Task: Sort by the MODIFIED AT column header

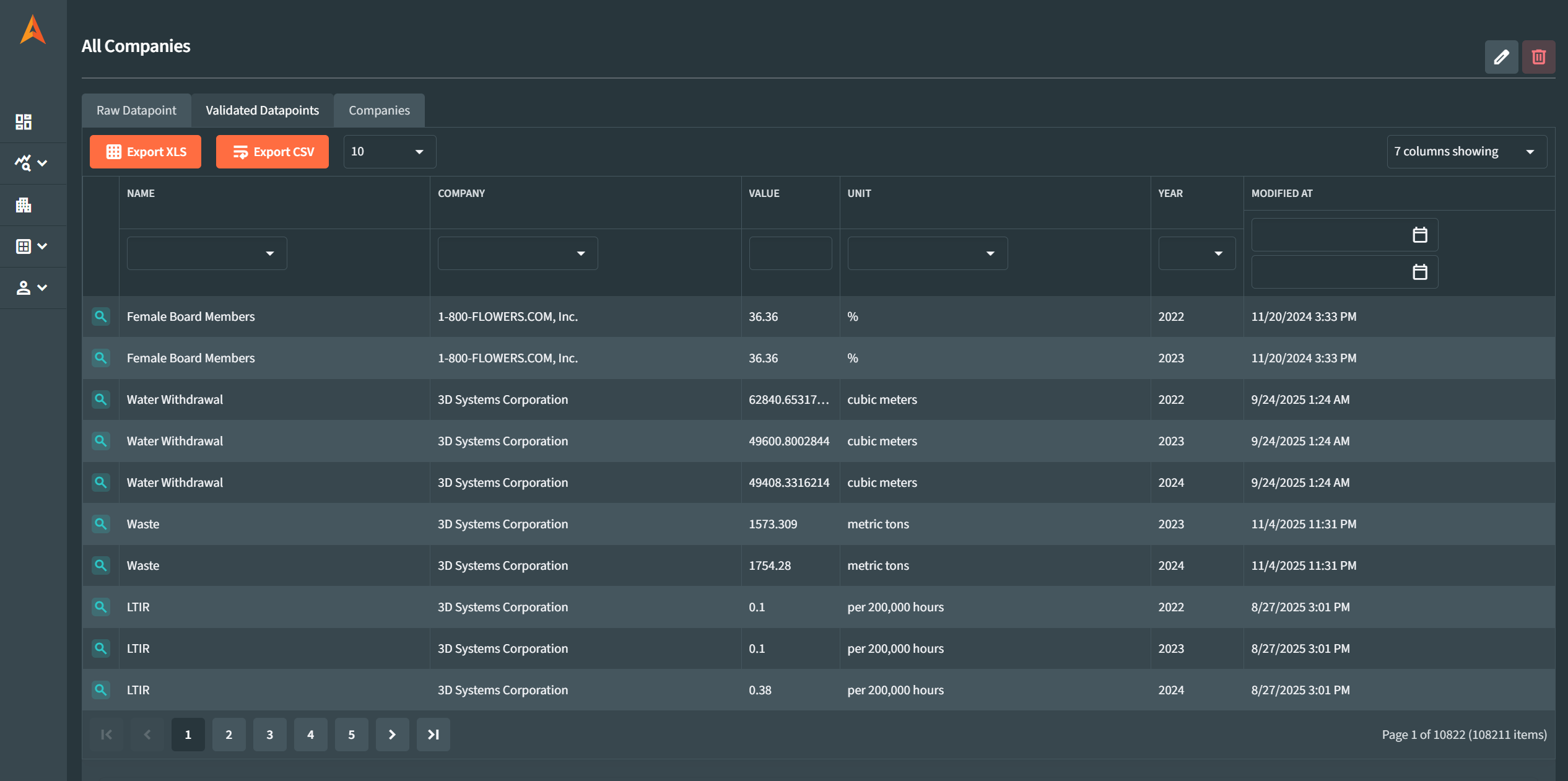Action: (x=1282, y=193)
